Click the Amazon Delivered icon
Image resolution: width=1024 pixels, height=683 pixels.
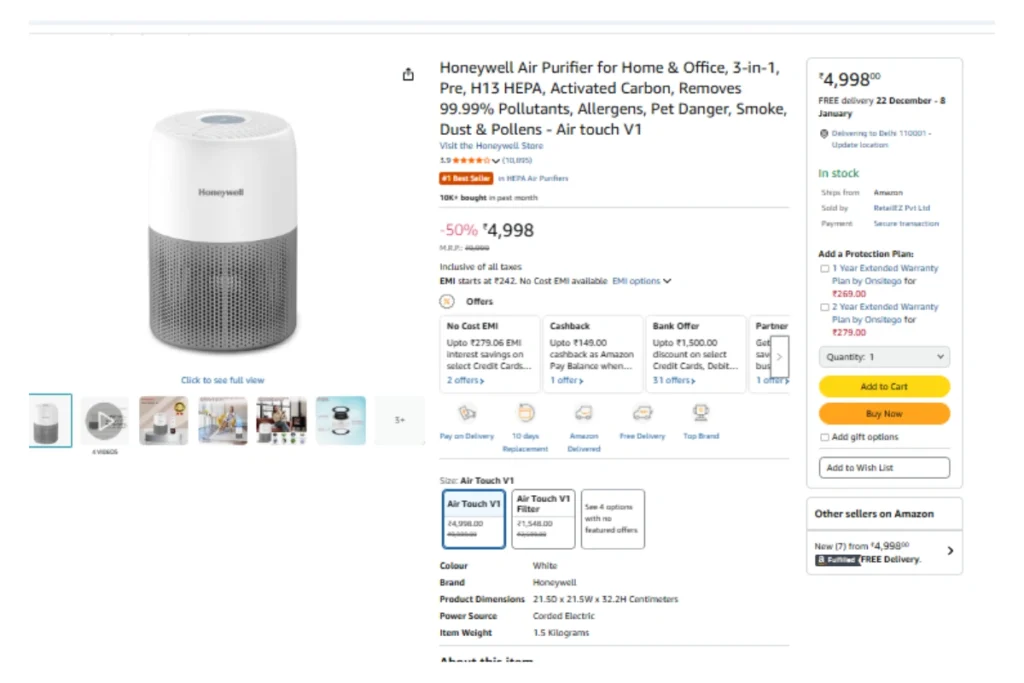[584, 413]
